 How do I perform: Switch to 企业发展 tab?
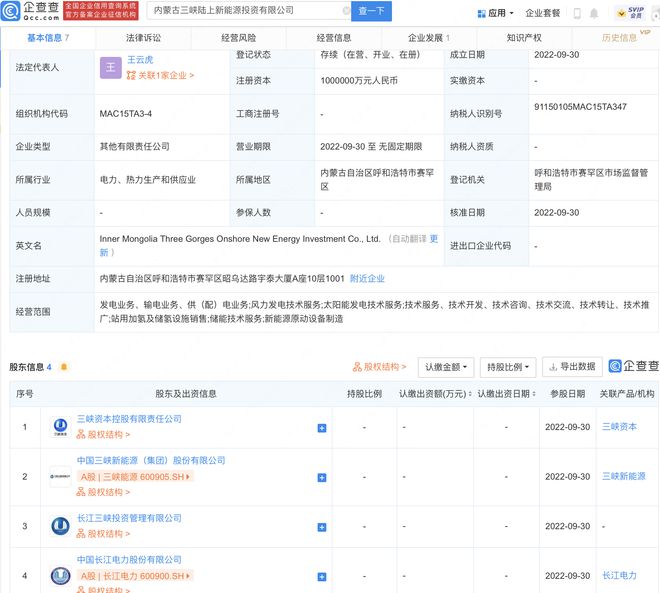point(429,38)
